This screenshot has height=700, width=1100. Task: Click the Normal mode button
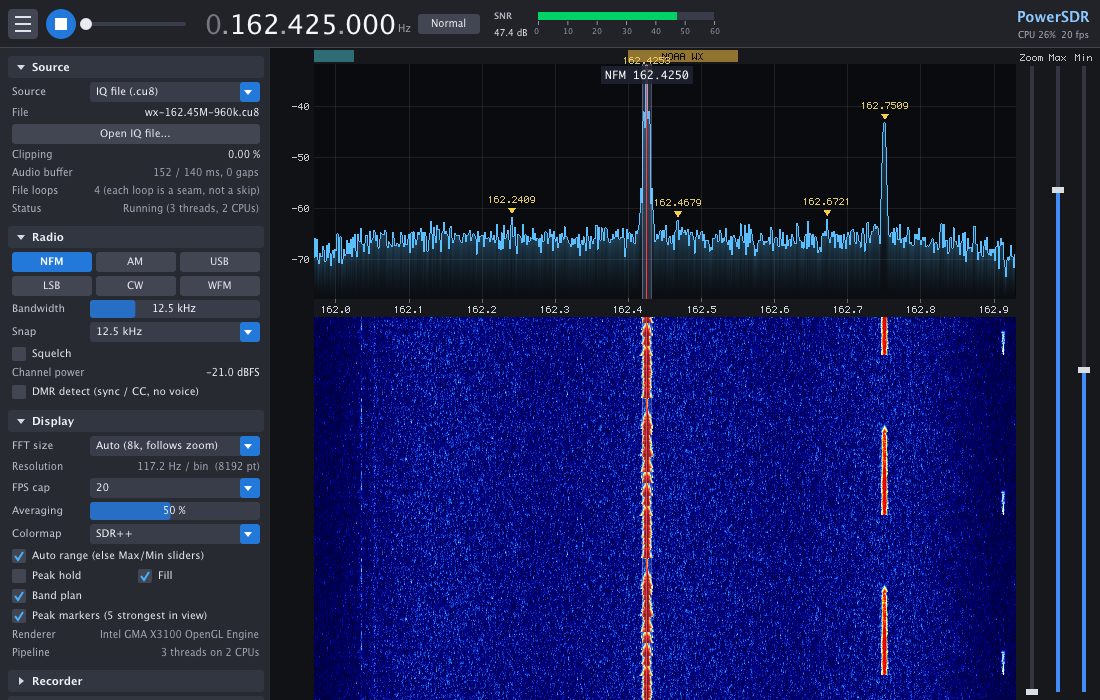pos(448,23)
